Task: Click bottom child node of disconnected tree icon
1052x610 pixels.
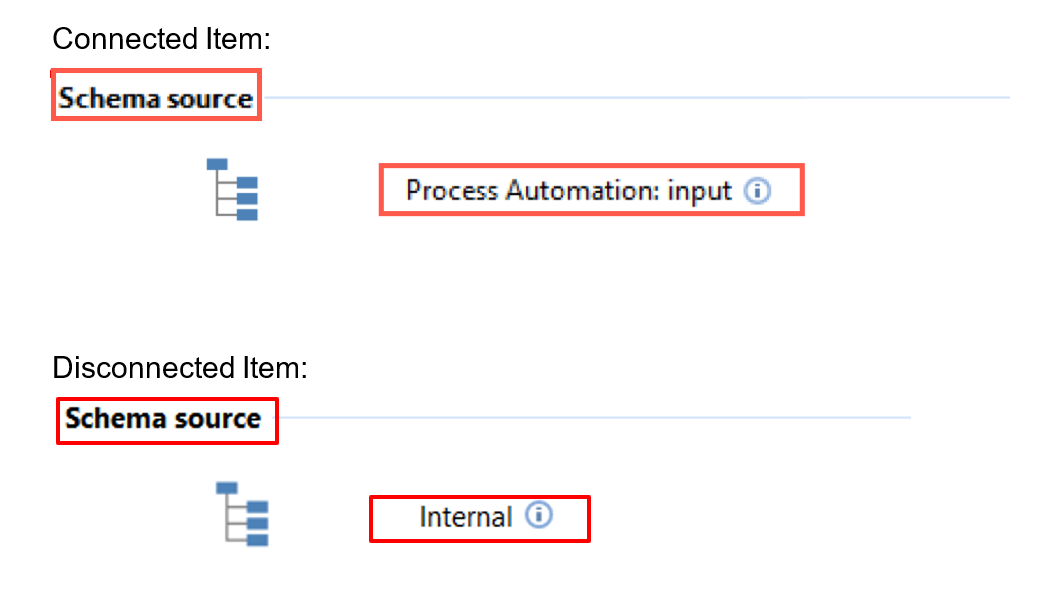Action: 258,540
